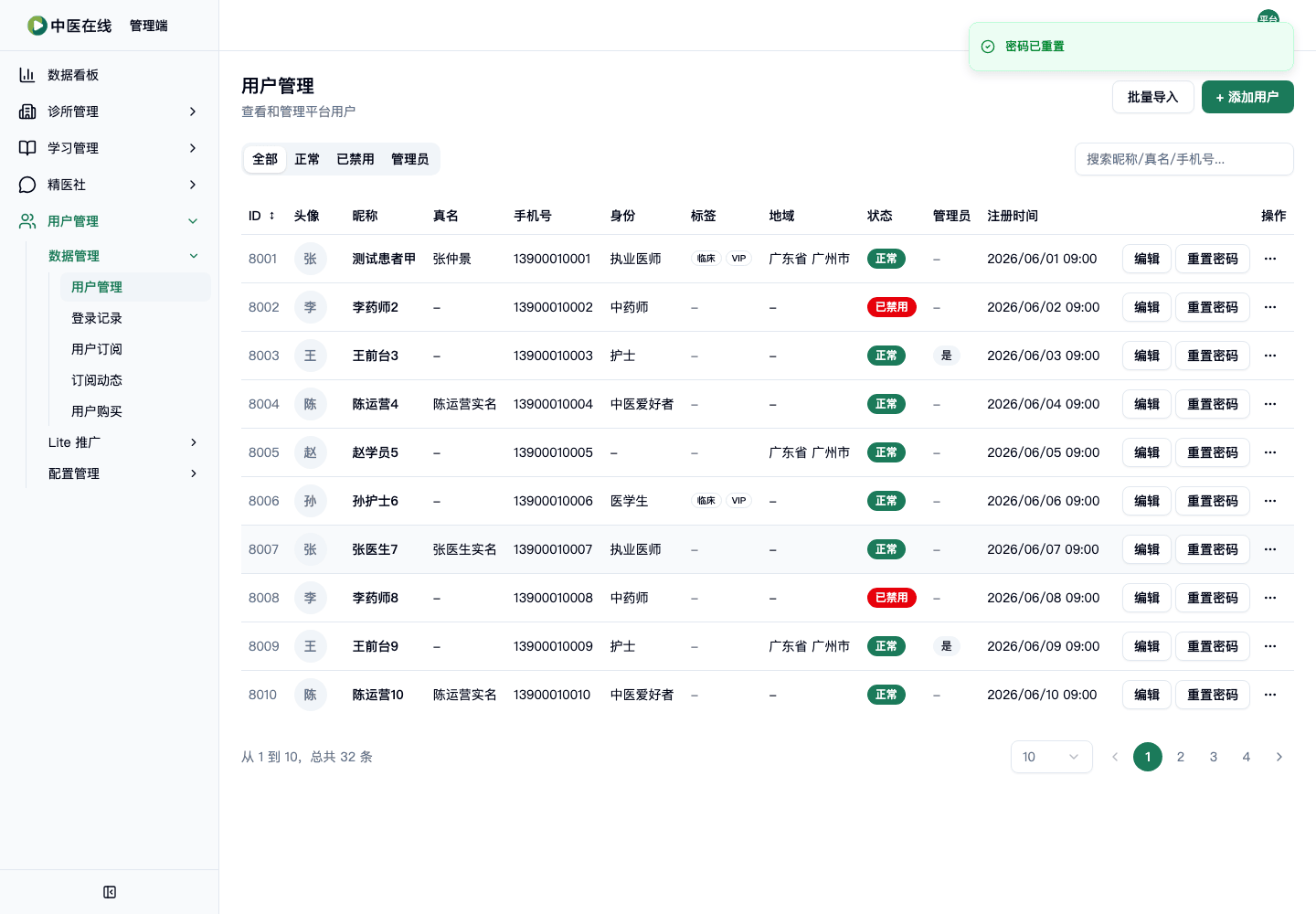Click avatar 张 of user 8001
Viewport: 1316px width, 914px height.
[x=311, y=259]
